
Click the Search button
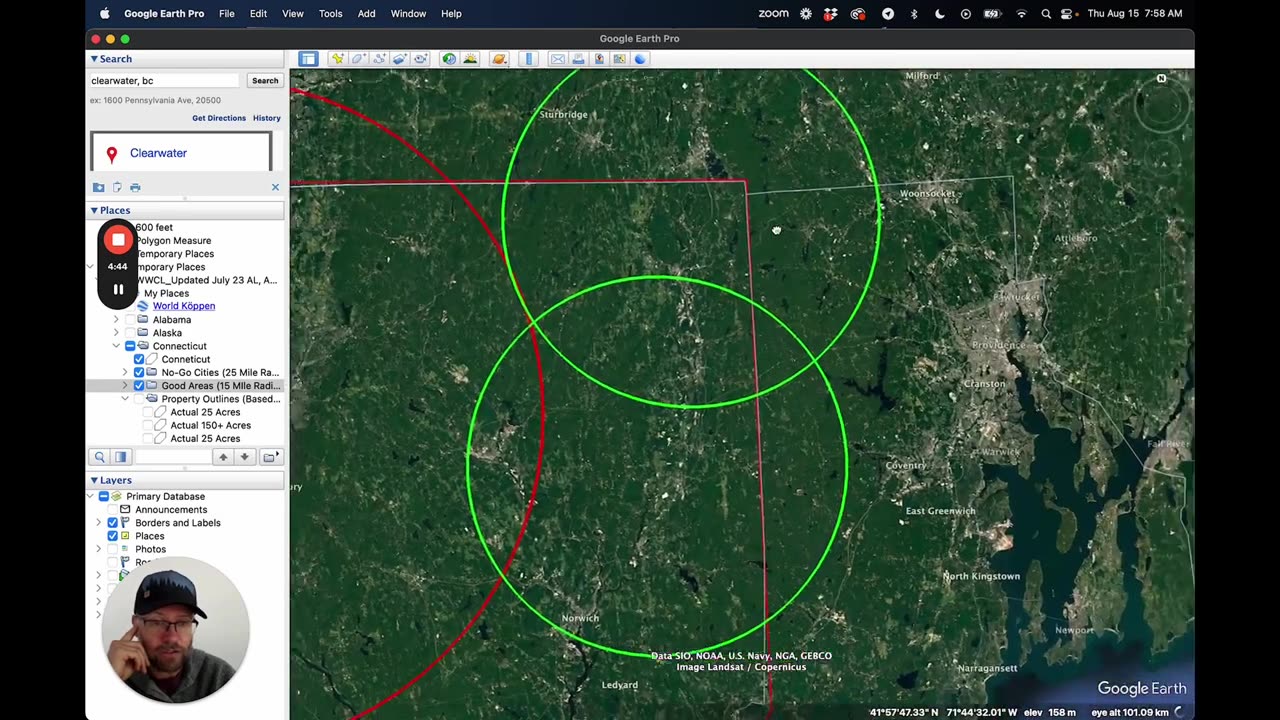265,81
